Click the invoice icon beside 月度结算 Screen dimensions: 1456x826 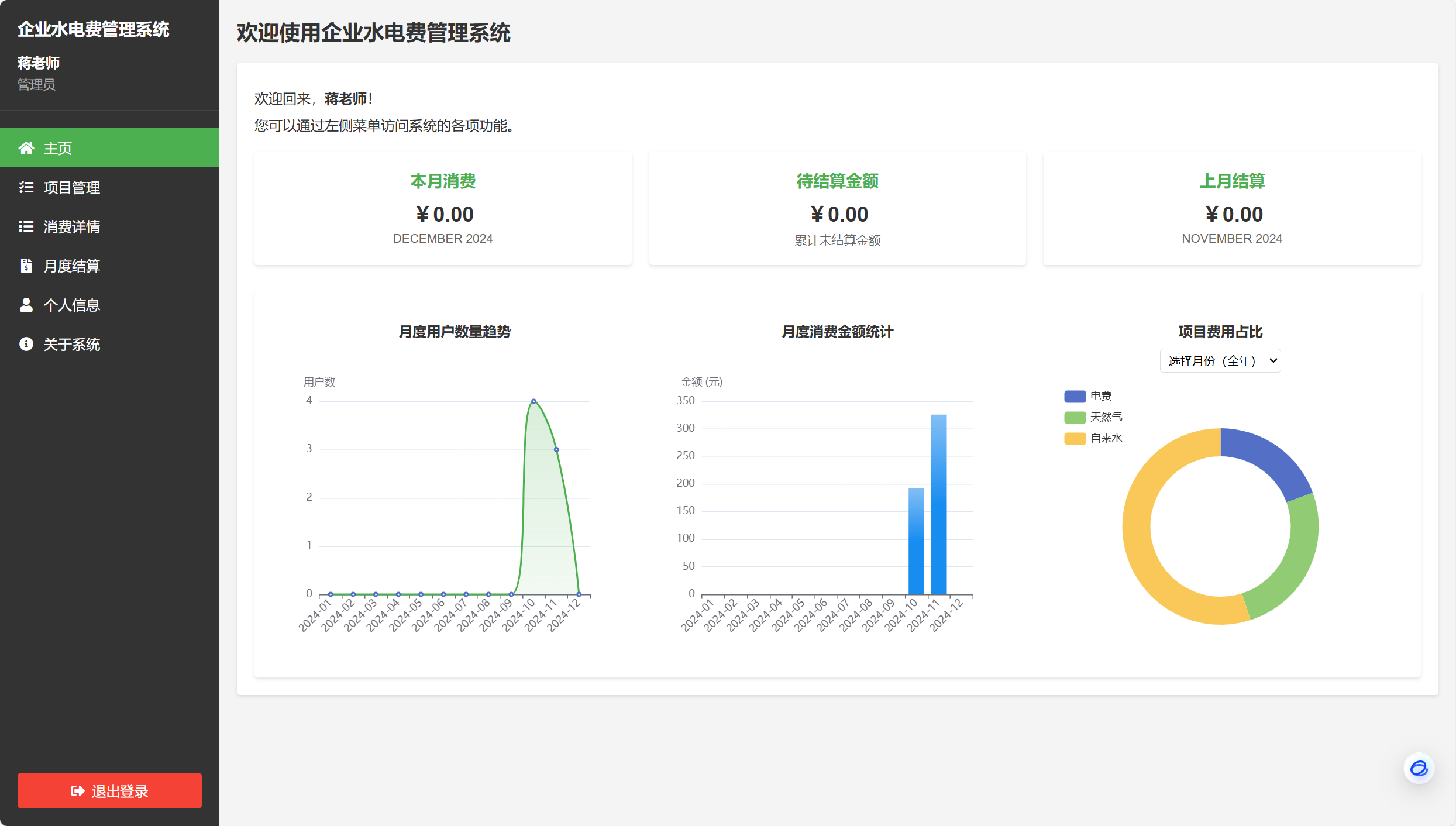(x=26, y=266)
